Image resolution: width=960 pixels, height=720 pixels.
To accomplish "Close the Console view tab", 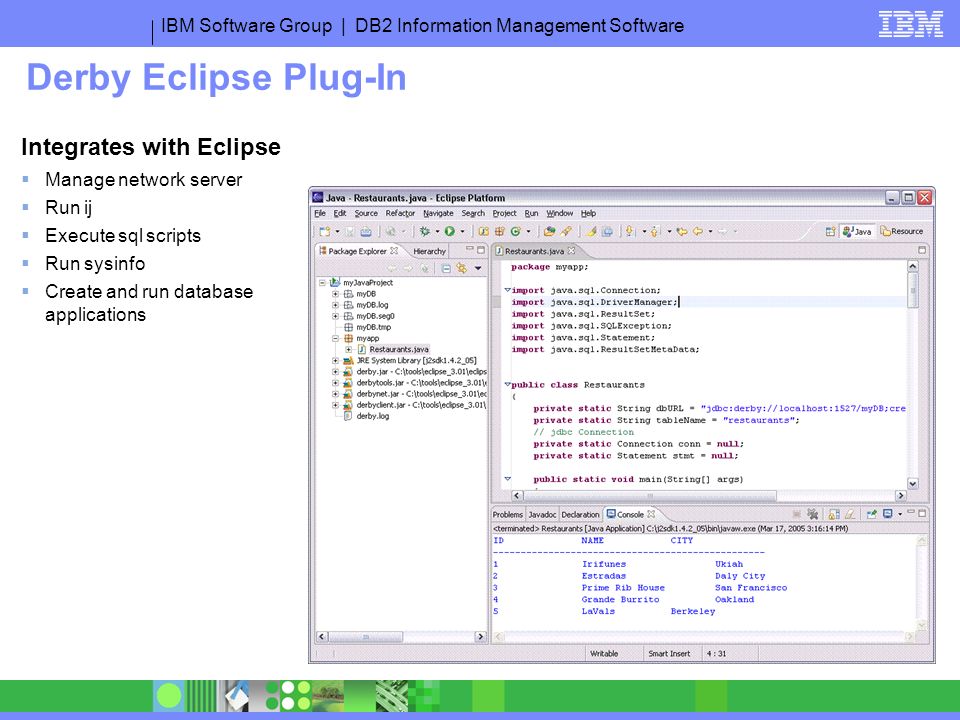I will click(651, 514).
